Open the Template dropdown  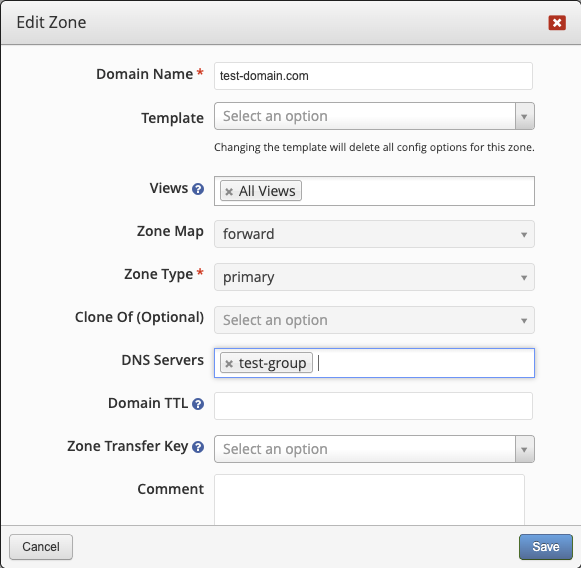[374, 116]
